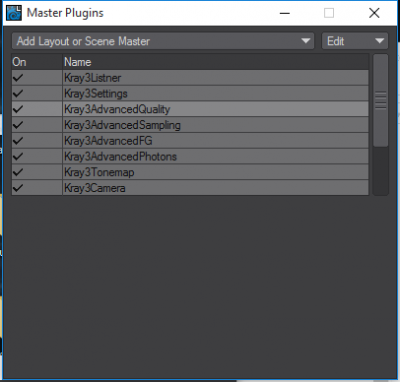The width and height of the screenshot is (400, 382).
Task: Minimize the Master Plugins window
Action: pos(285,13)
